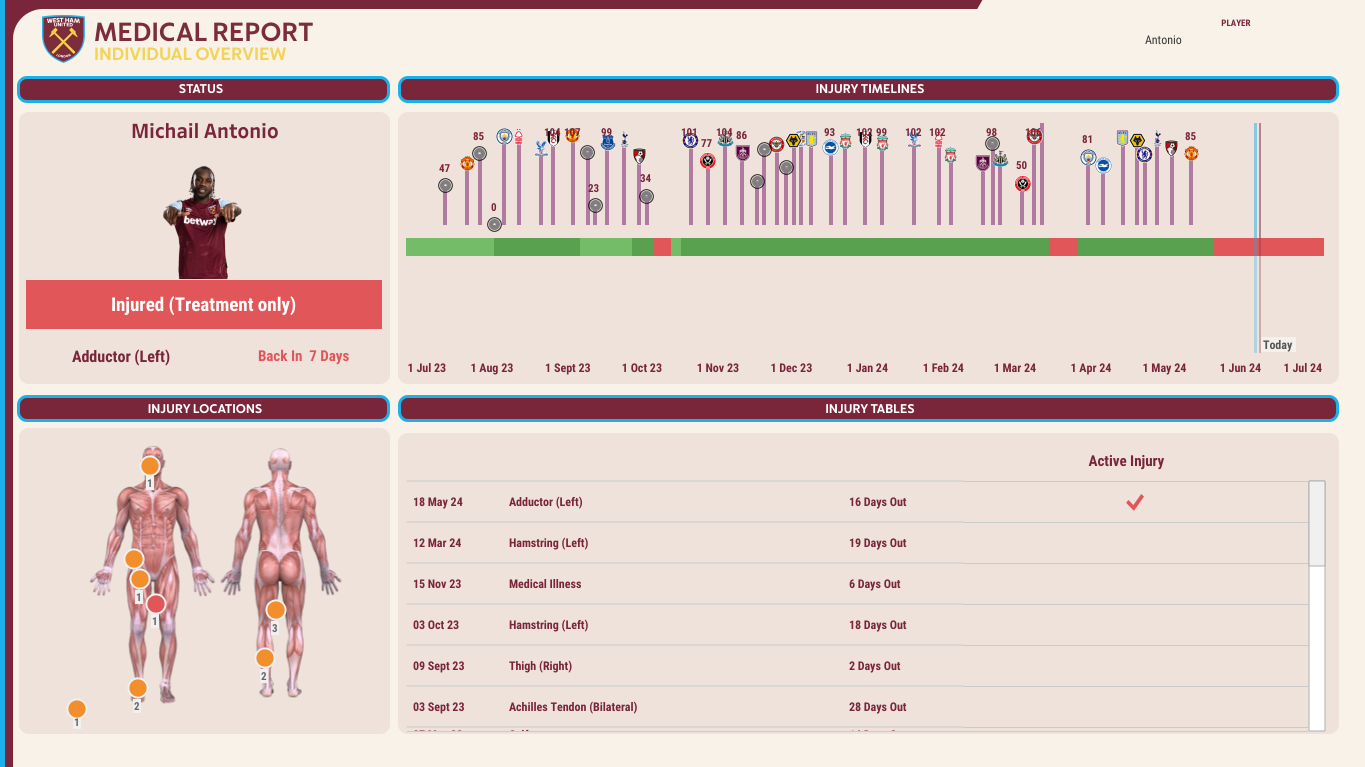Select the grey match marker labeled 23
Screen dimensions: 1365x767
pyautogui.click(x=595, y=205)
